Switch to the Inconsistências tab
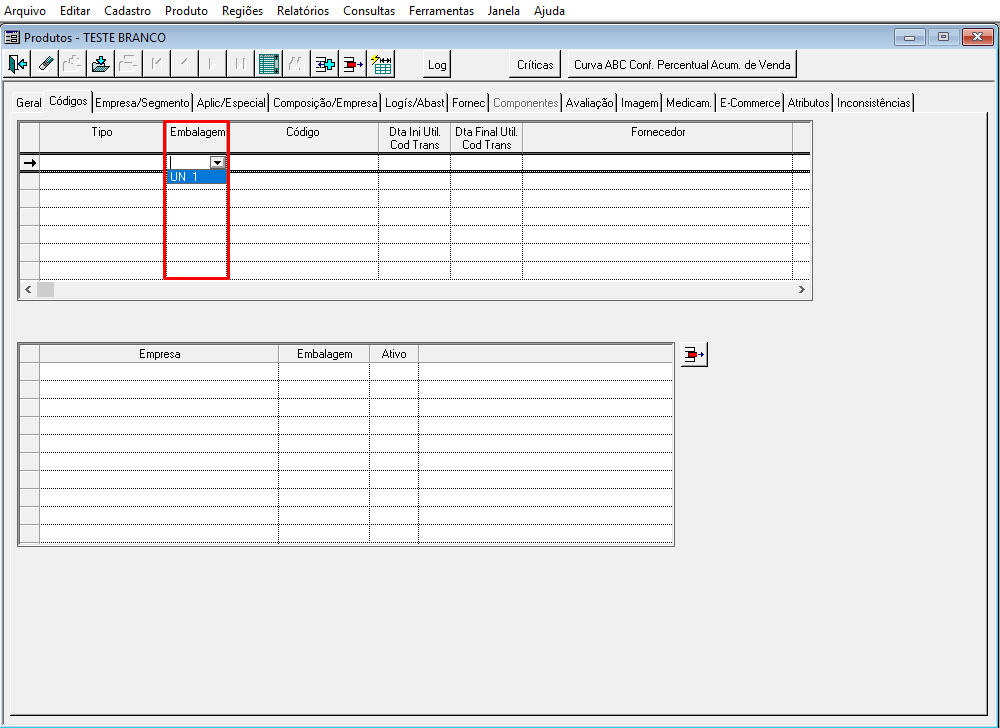This screenshot has width=1000, height=728. pos(874,103)
